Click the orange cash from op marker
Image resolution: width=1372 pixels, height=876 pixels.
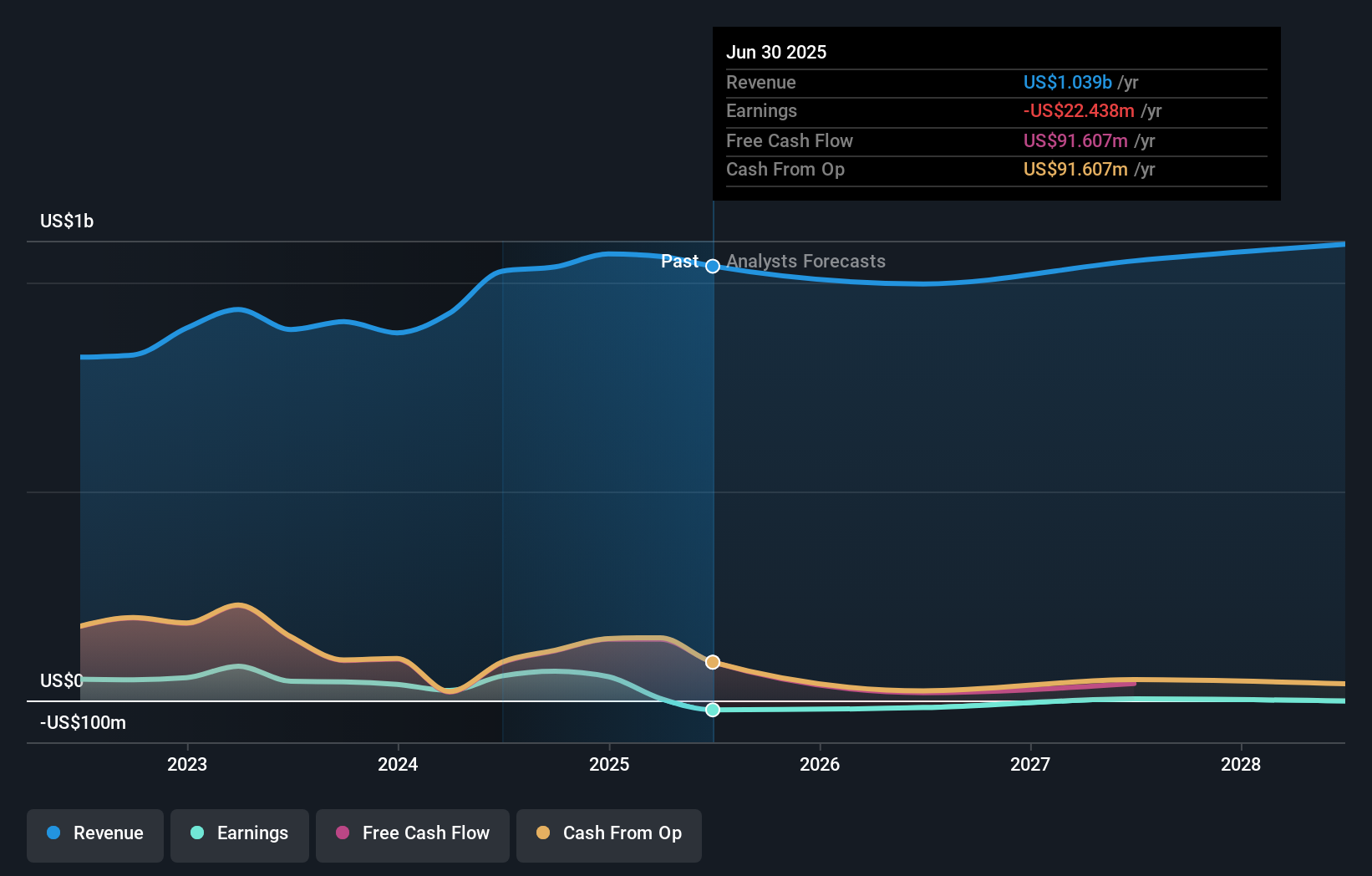click(x=713, y=662)
